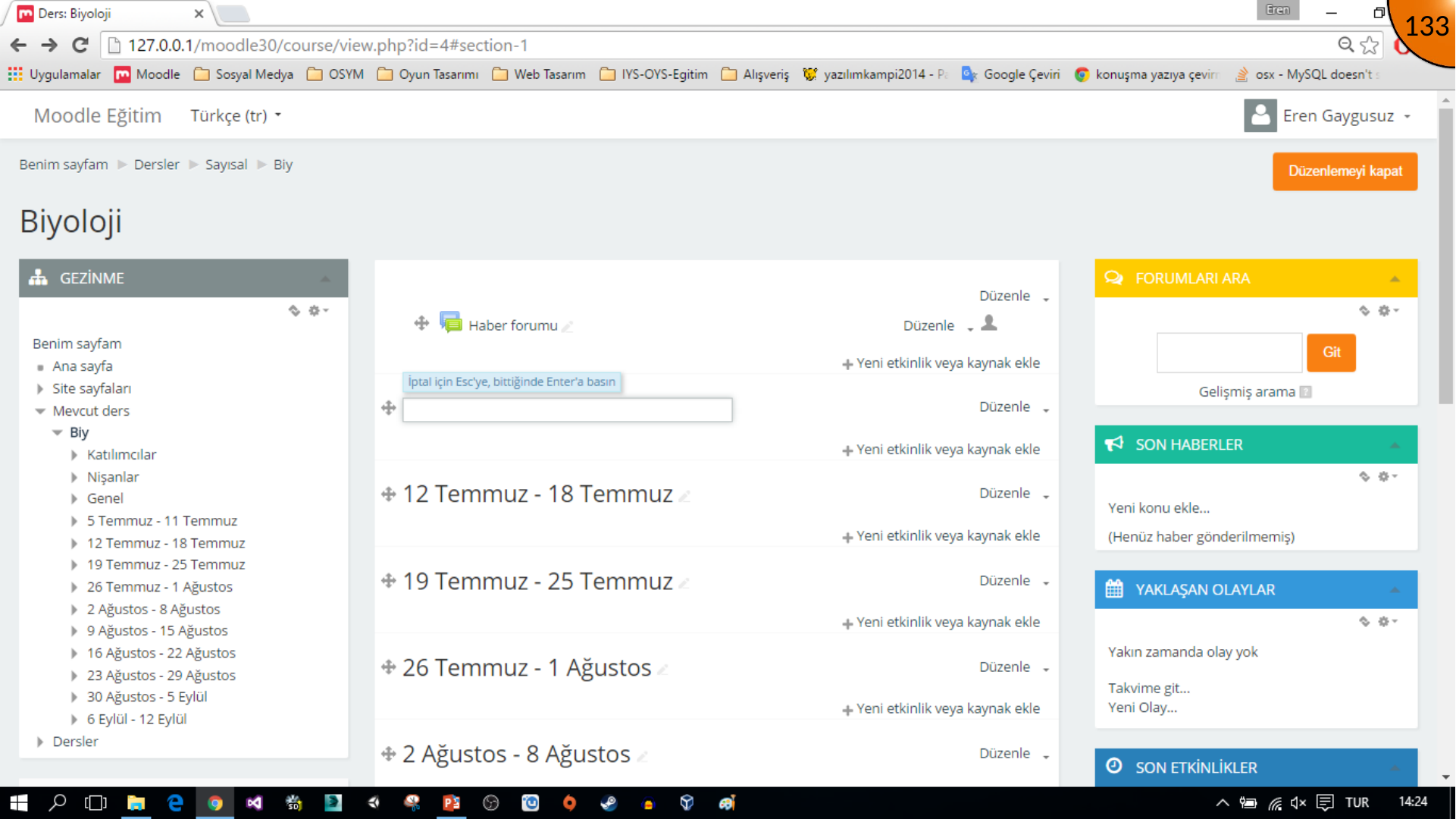Click the pencil icon next to 19 Temmuz - 25 Temmuz
Image resolution: width=1456 pixels, height=819 pixels.
[x=684, y=583]
